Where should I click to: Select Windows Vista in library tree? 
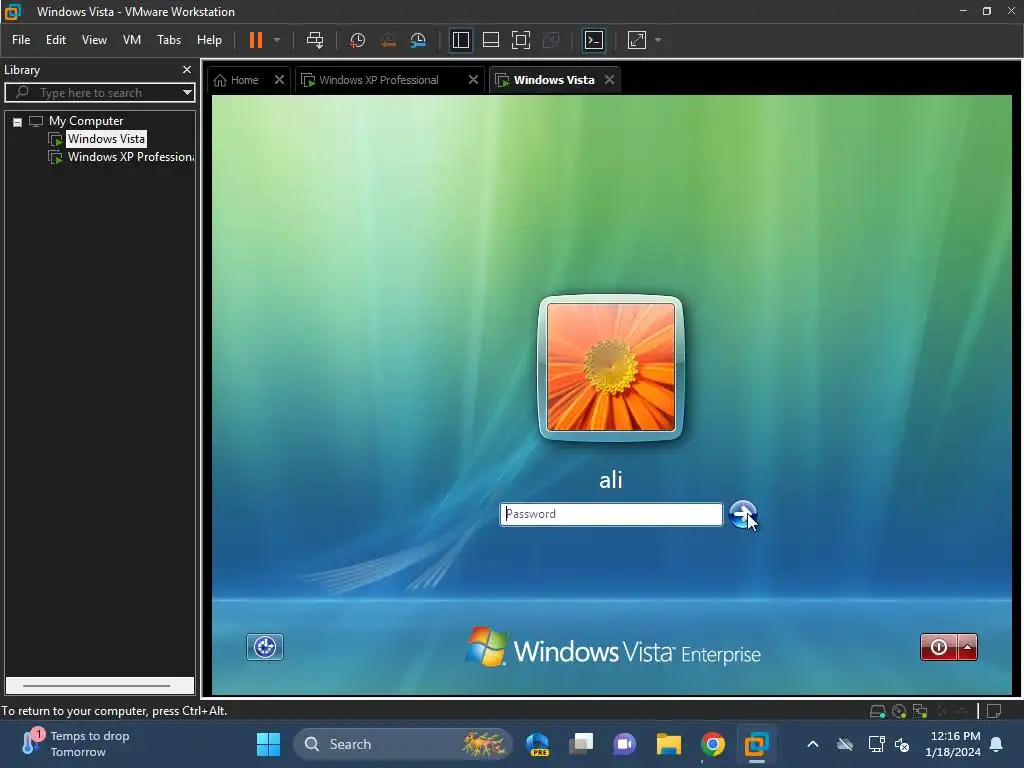point(106,138)
